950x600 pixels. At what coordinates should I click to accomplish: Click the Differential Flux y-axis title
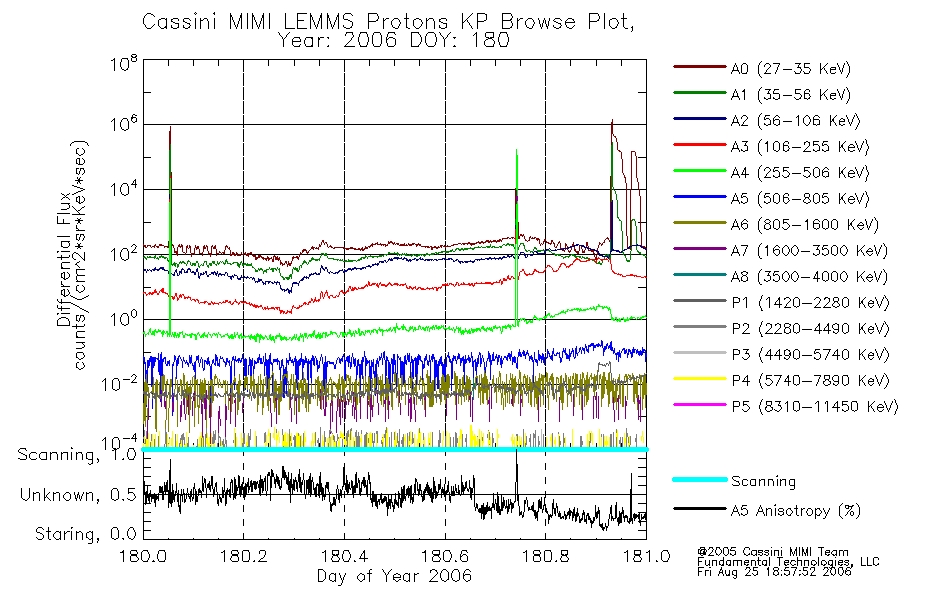tap(64, 259)
